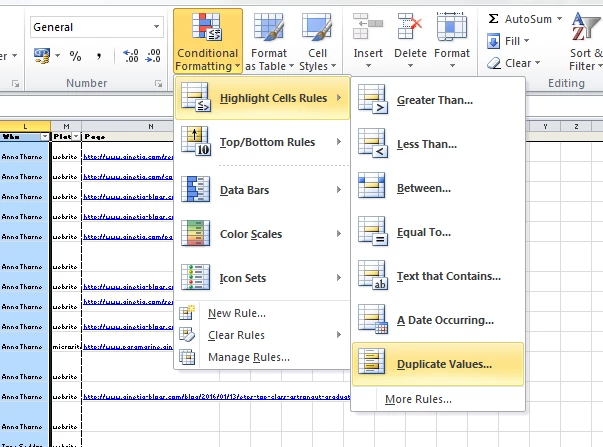Click the AutoSum sigma icon
The height and width of the screenshot is (447, 603).
(493, 18)
